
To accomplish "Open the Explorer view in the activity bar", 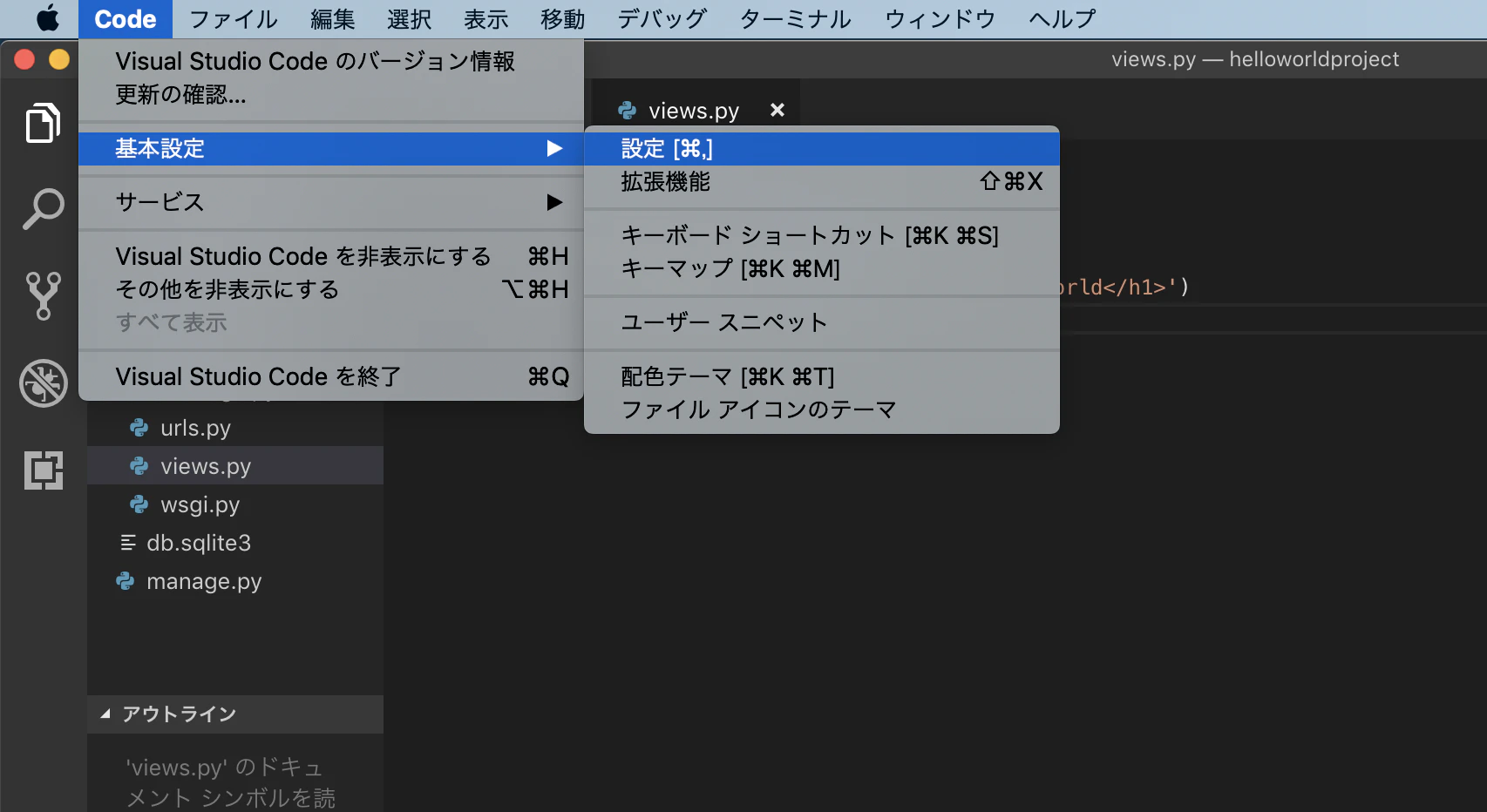I will tap(43, 122).
